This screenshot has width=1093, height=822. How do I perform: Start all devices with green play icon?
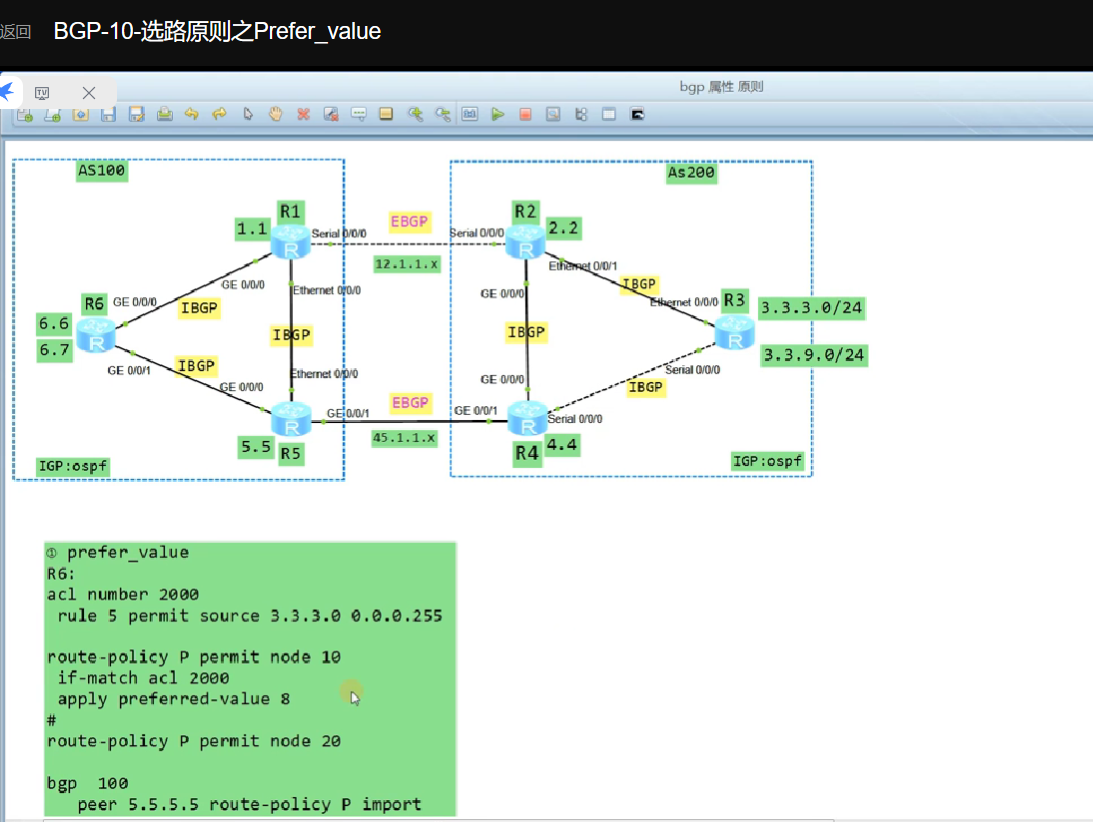pyautogui.click(x=497, y=114)
